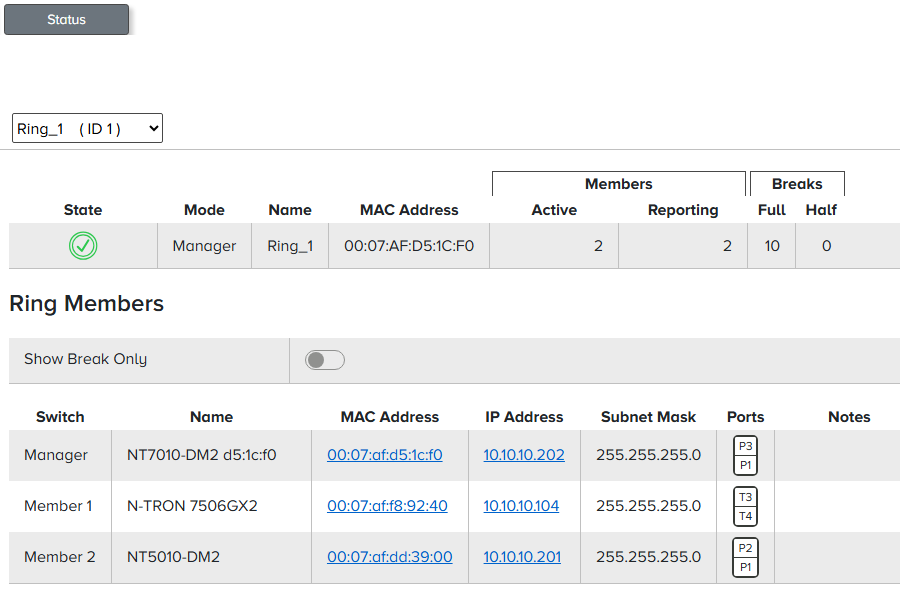900x593 pixels.
Task: Click the Active members column header
Action: (554, 210)
